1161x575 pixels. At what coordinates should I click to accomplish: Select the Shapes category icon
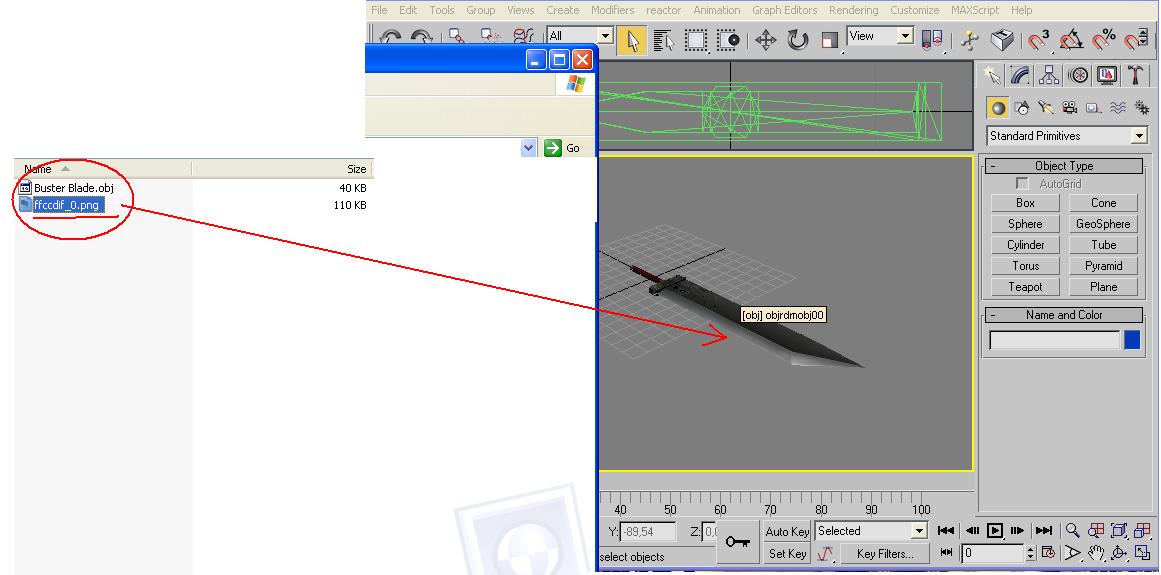click(1022, 108)
